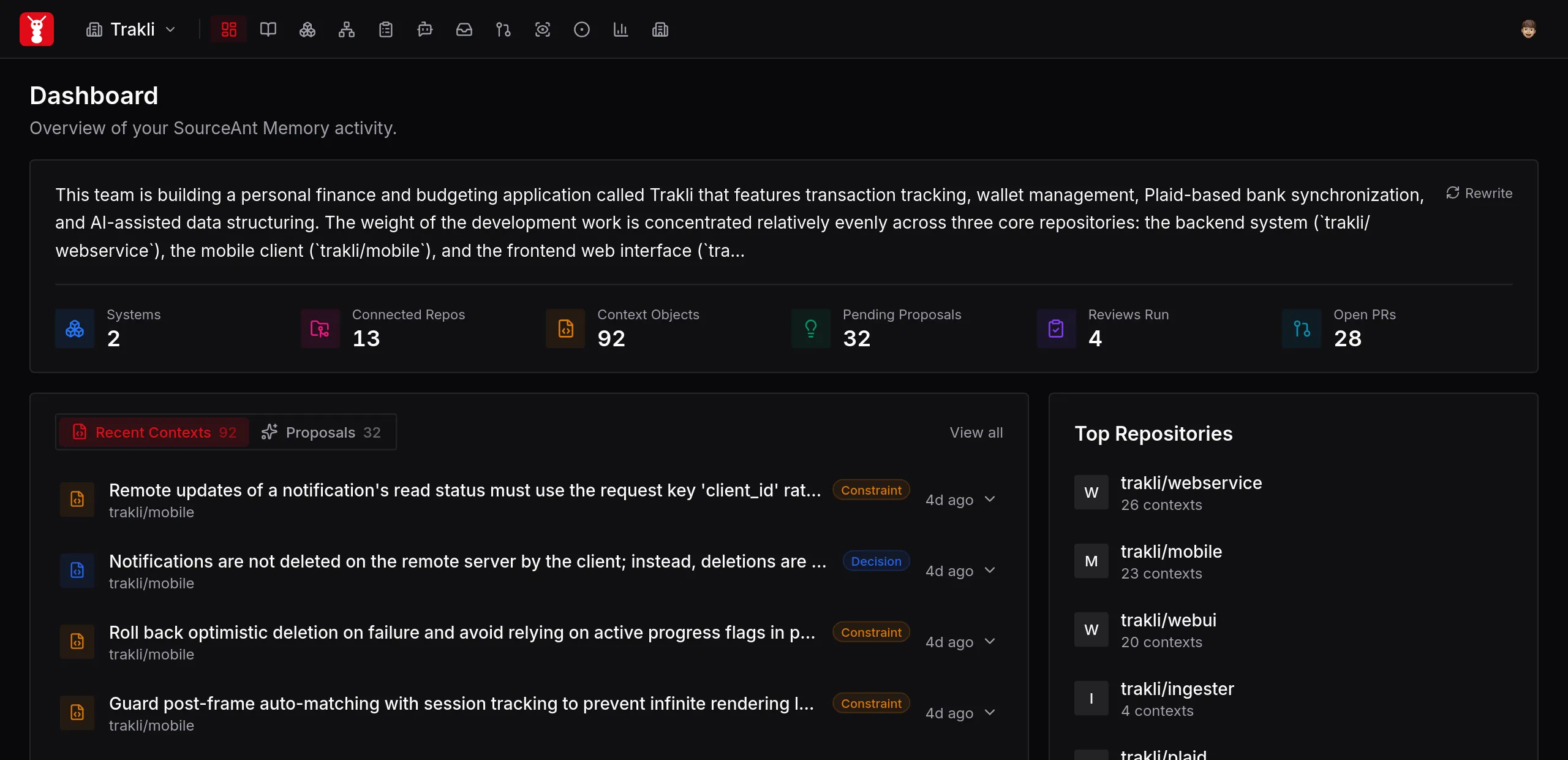Open the bot chat icon in top nav
This screenshot has width=1568, height=760.
[x=425, y=29]
